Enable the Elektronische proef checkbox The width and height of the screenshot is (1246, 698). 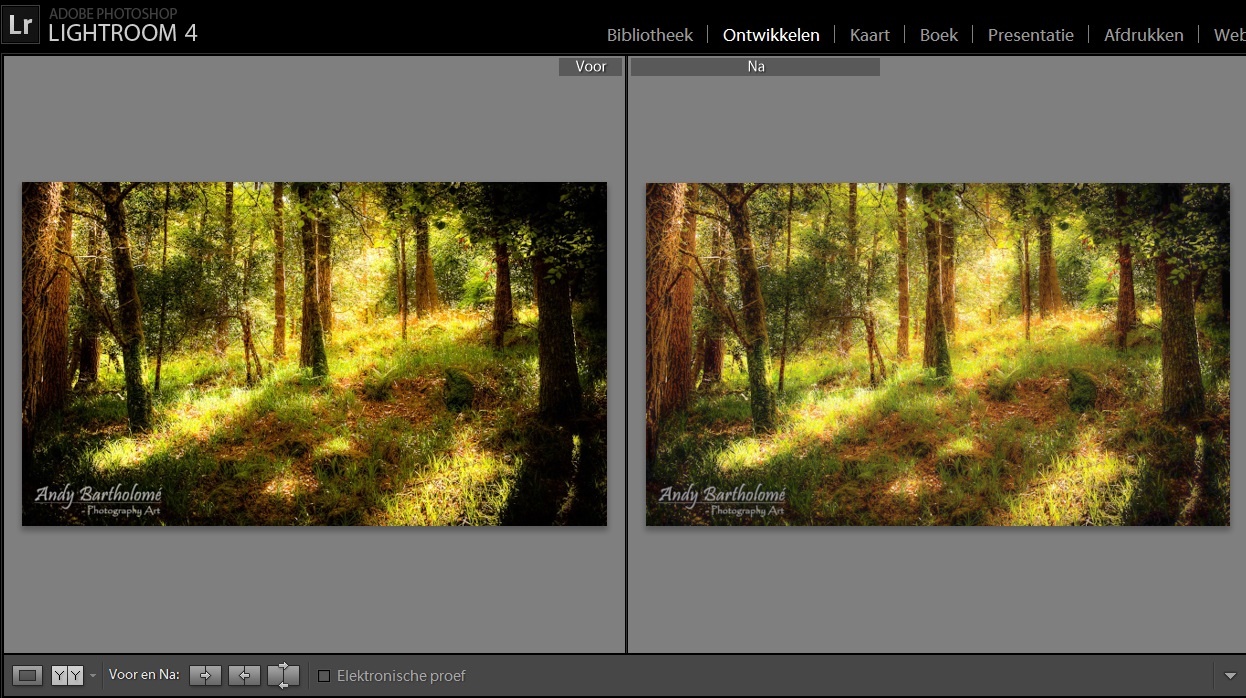point(324,676)
